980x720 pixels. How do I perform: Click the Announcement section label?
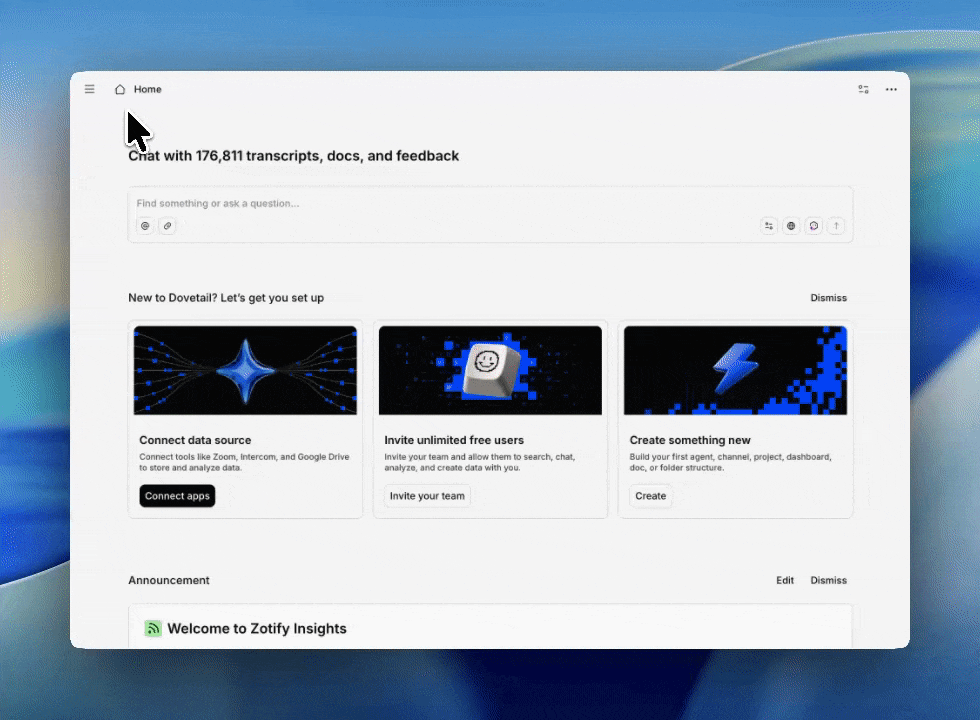(x=169, y=580)
